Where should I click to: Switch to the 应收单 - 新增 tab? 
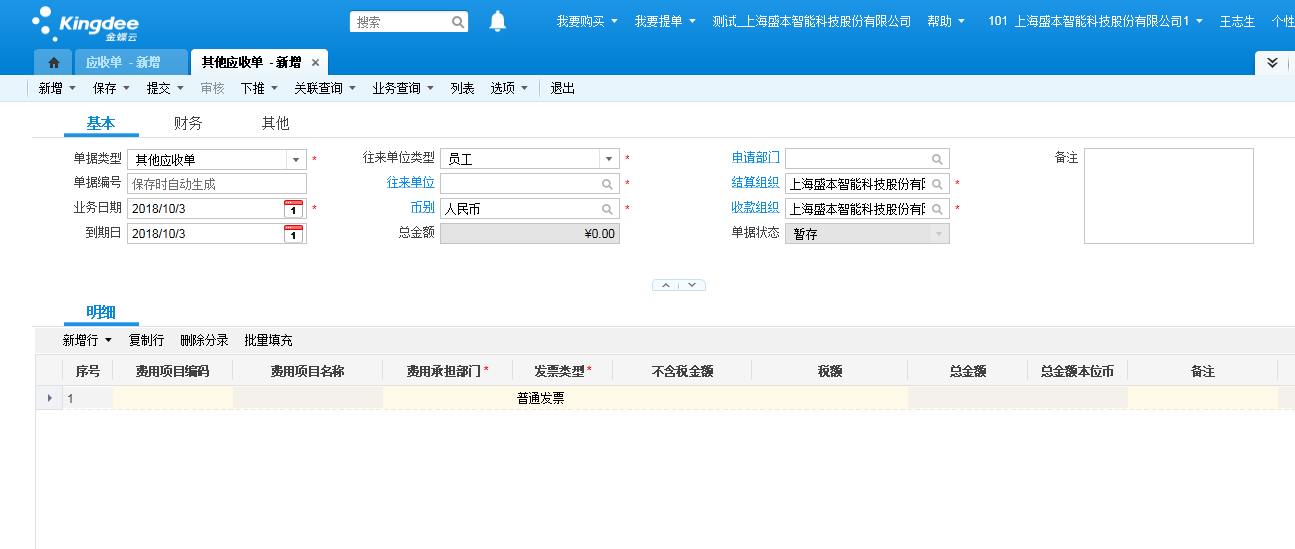point(123,62)
